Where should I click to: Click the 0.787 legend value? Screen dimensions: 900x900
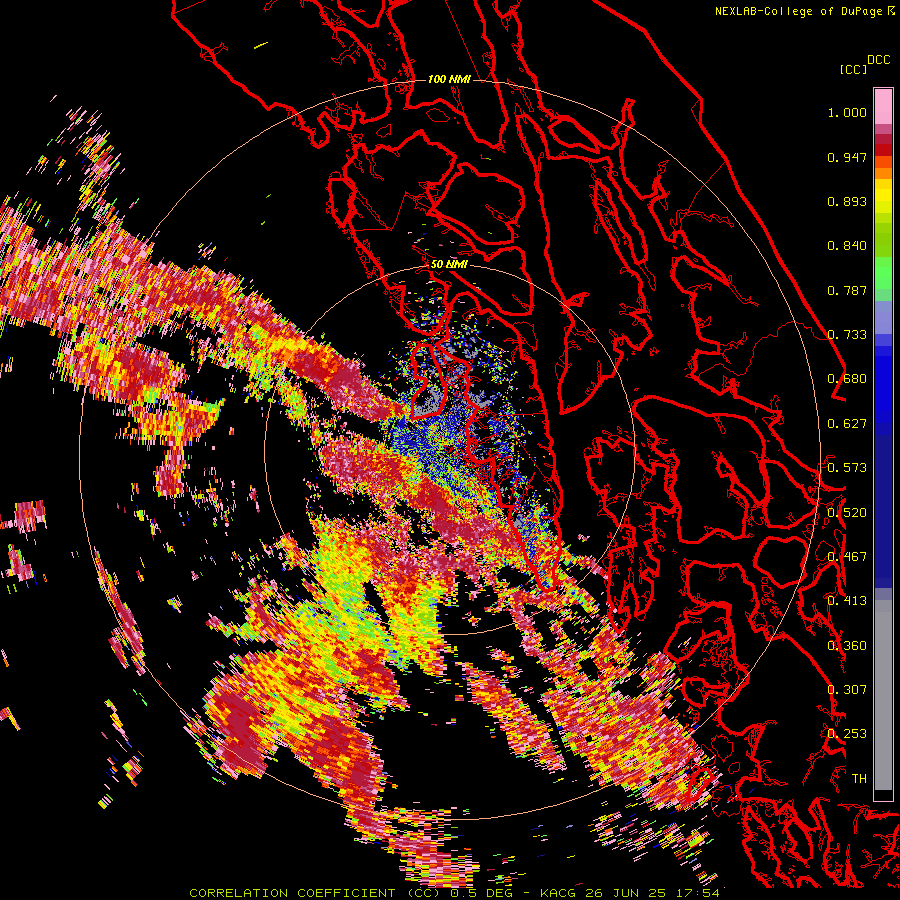click(847, 290)
